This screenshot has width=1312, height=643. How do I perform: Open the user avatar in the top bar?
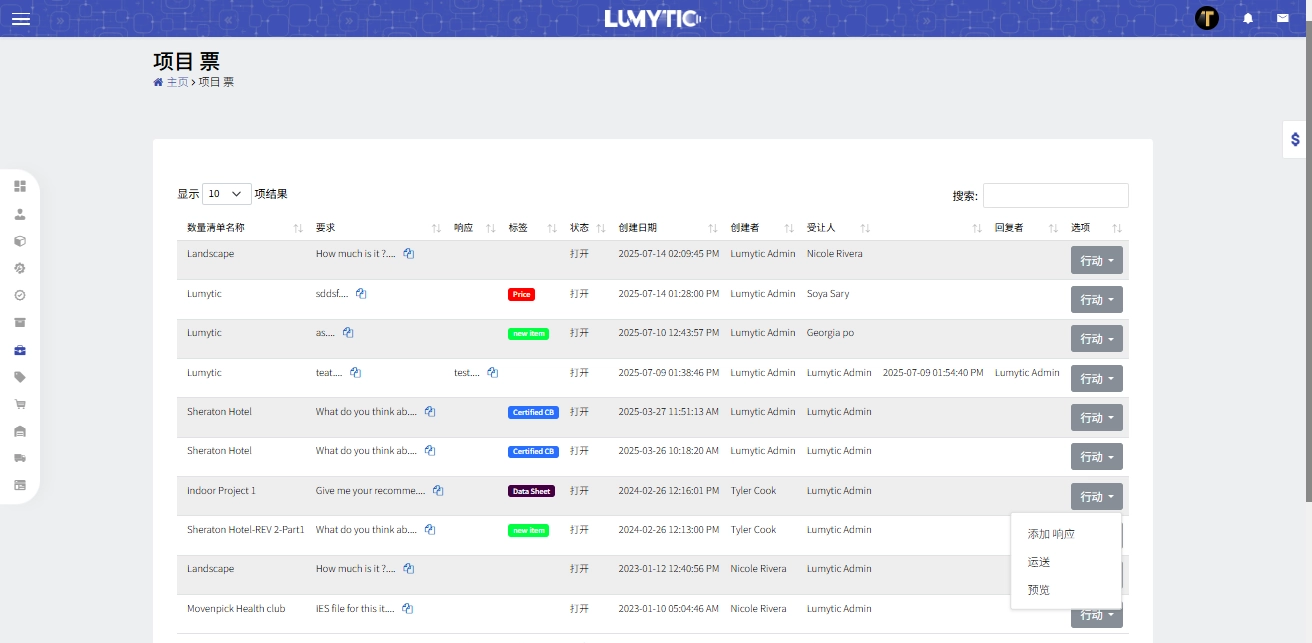coord(1207,18)
